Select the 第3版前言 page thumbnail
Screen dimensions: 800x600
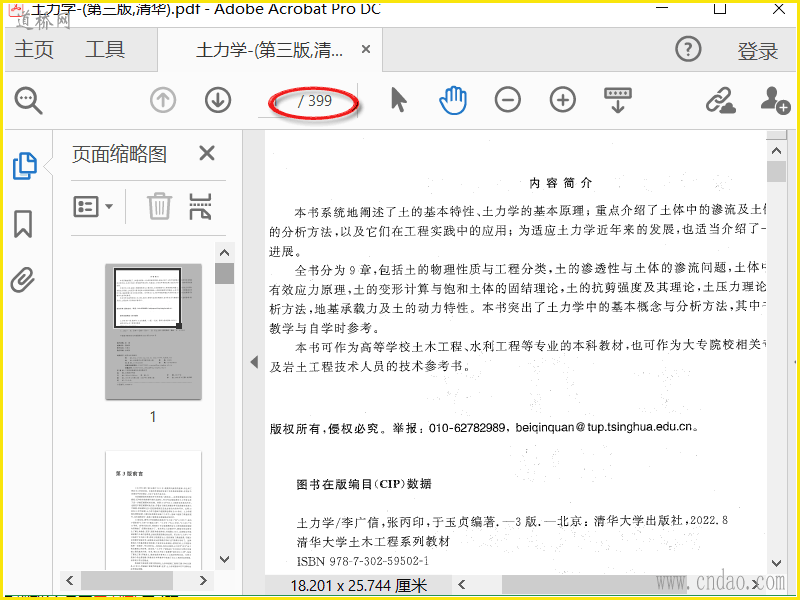154,510
